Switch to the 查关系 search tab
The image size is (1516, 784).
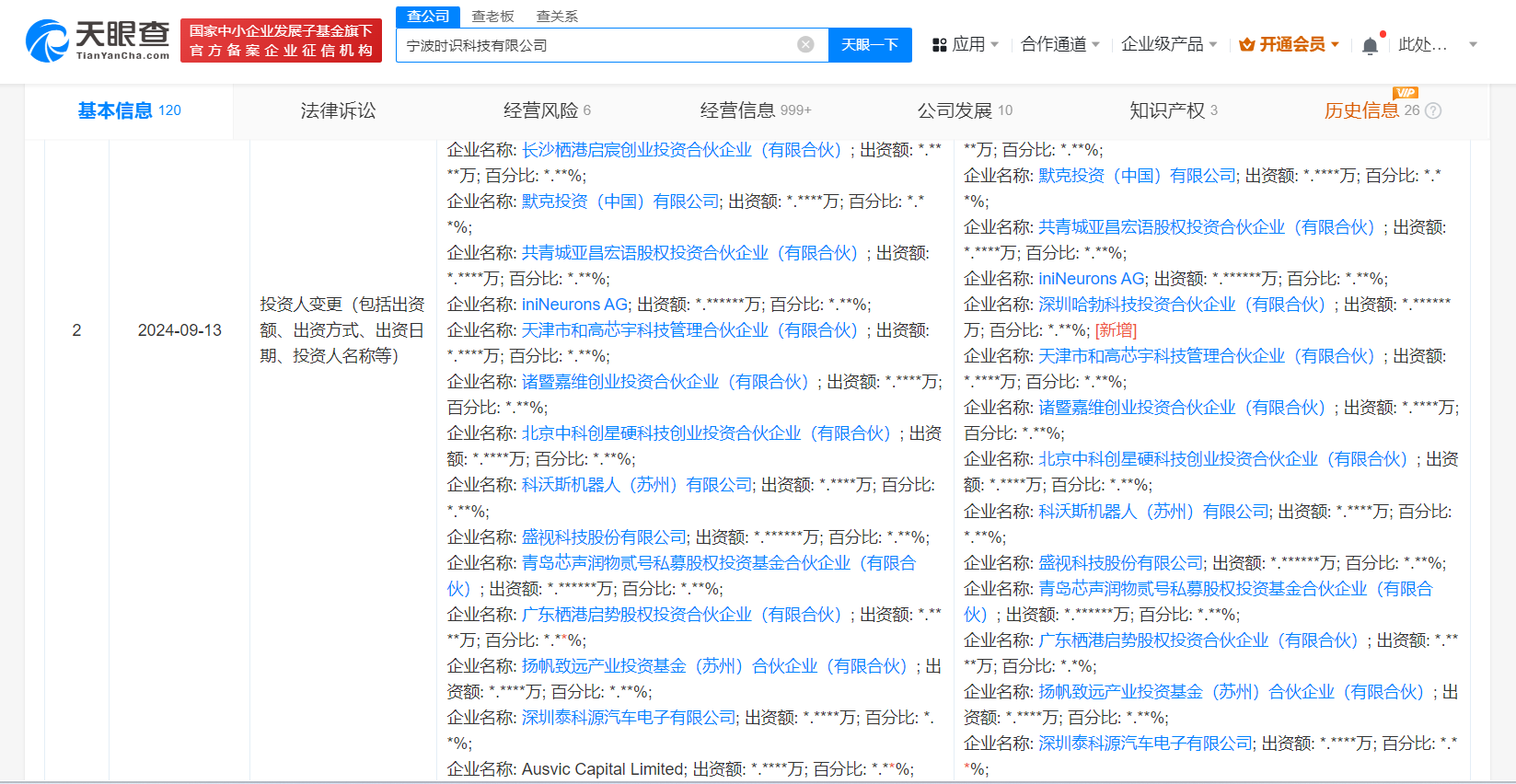(557, 17)
